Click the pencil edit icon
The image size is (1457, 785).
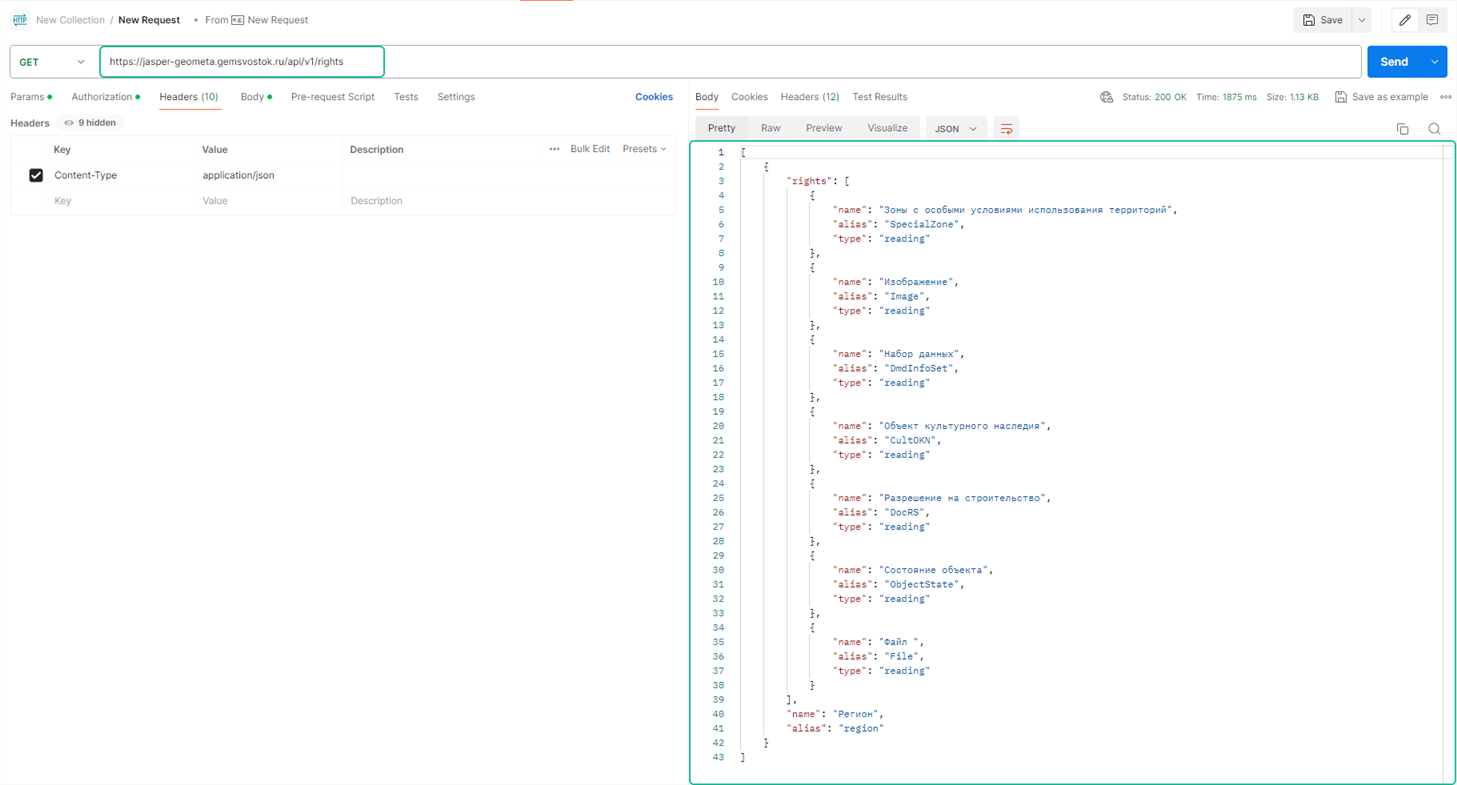[x=1405, y=20]
